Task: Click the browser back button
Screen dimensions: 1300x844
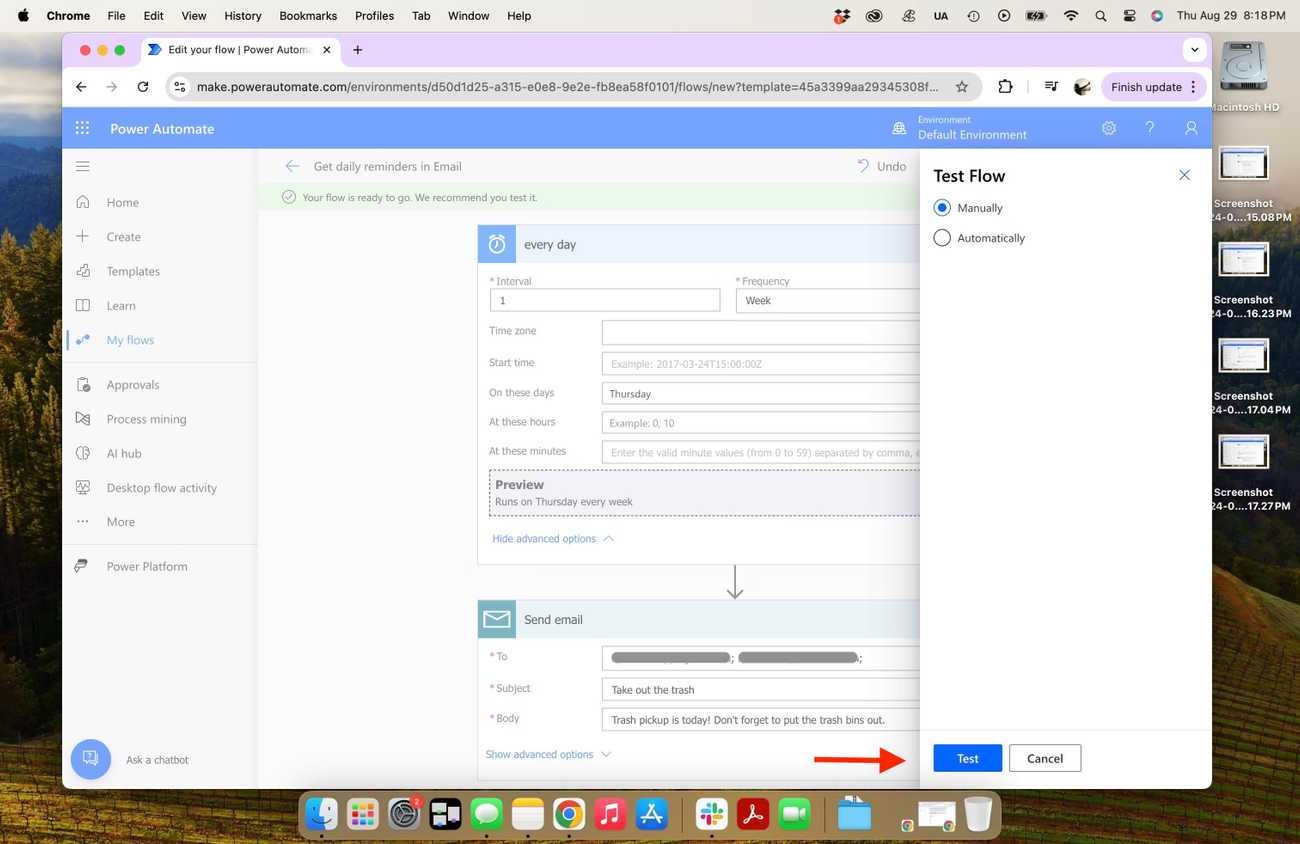Action: [x=81, y=87]
